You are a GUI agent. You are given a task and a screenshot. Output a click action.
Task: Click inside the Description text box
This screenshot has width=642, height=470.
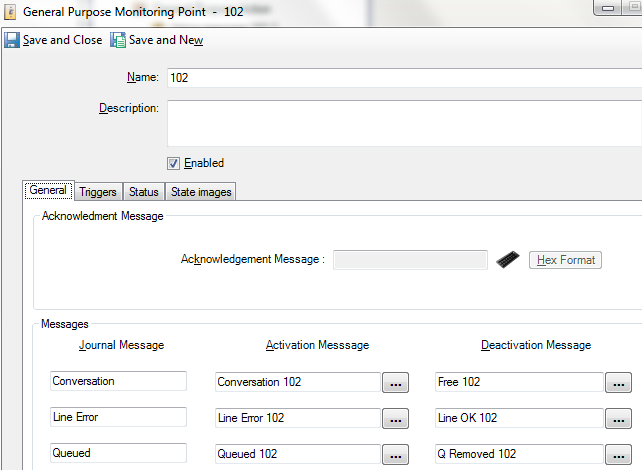[x=400, y=123]
